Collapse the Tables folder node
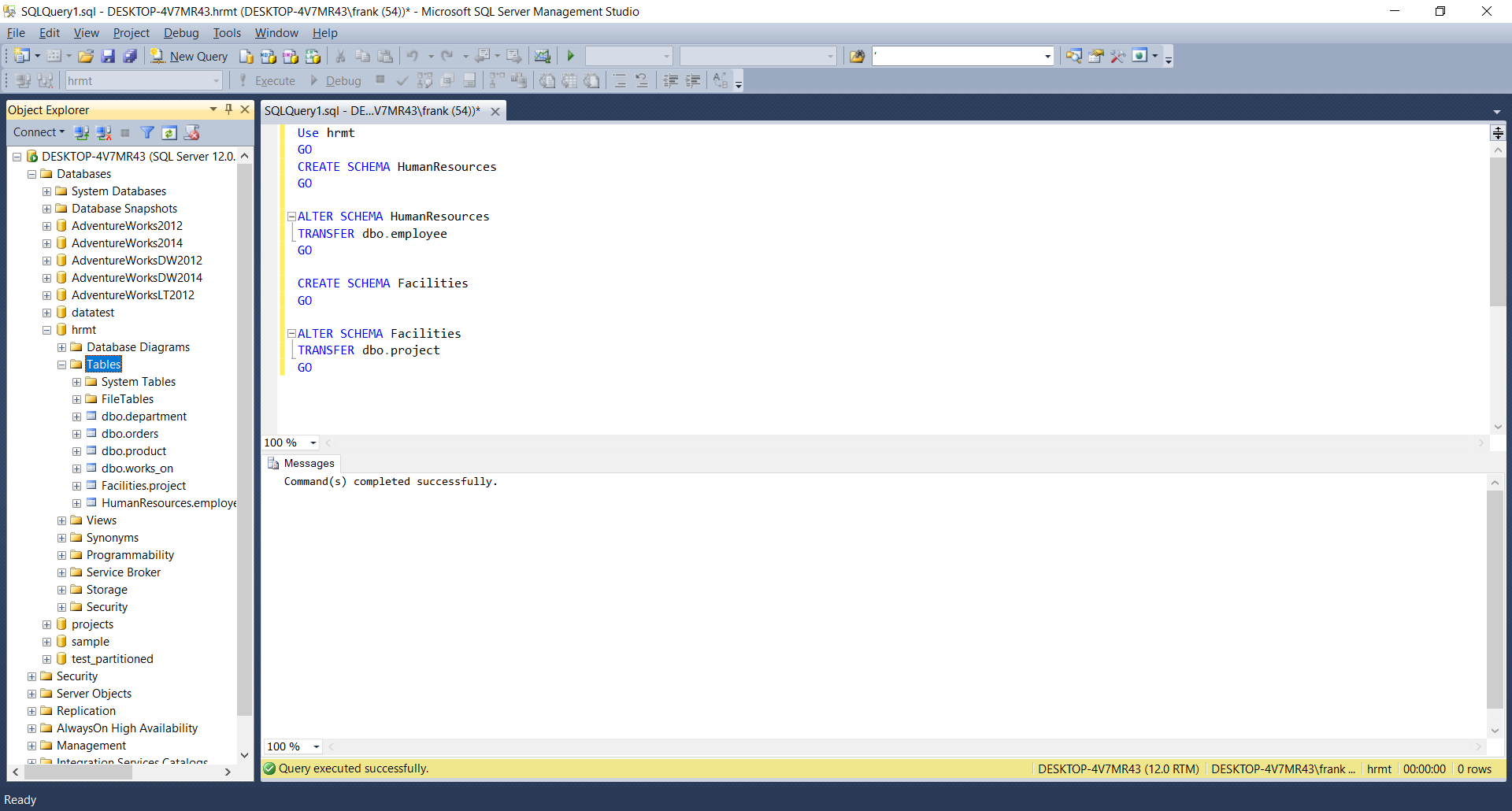 (61, 365)
